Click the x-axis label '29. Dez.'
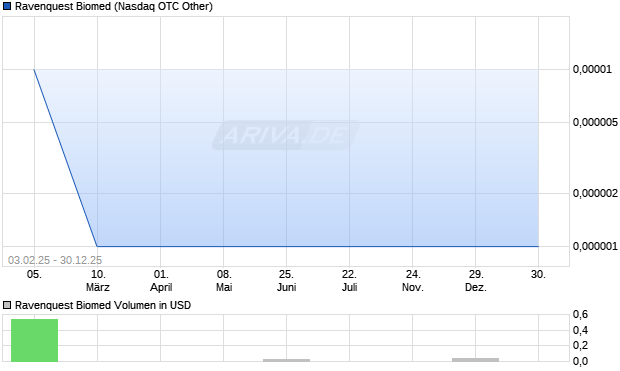The image size is (620, 371). (x=476, y=281)
